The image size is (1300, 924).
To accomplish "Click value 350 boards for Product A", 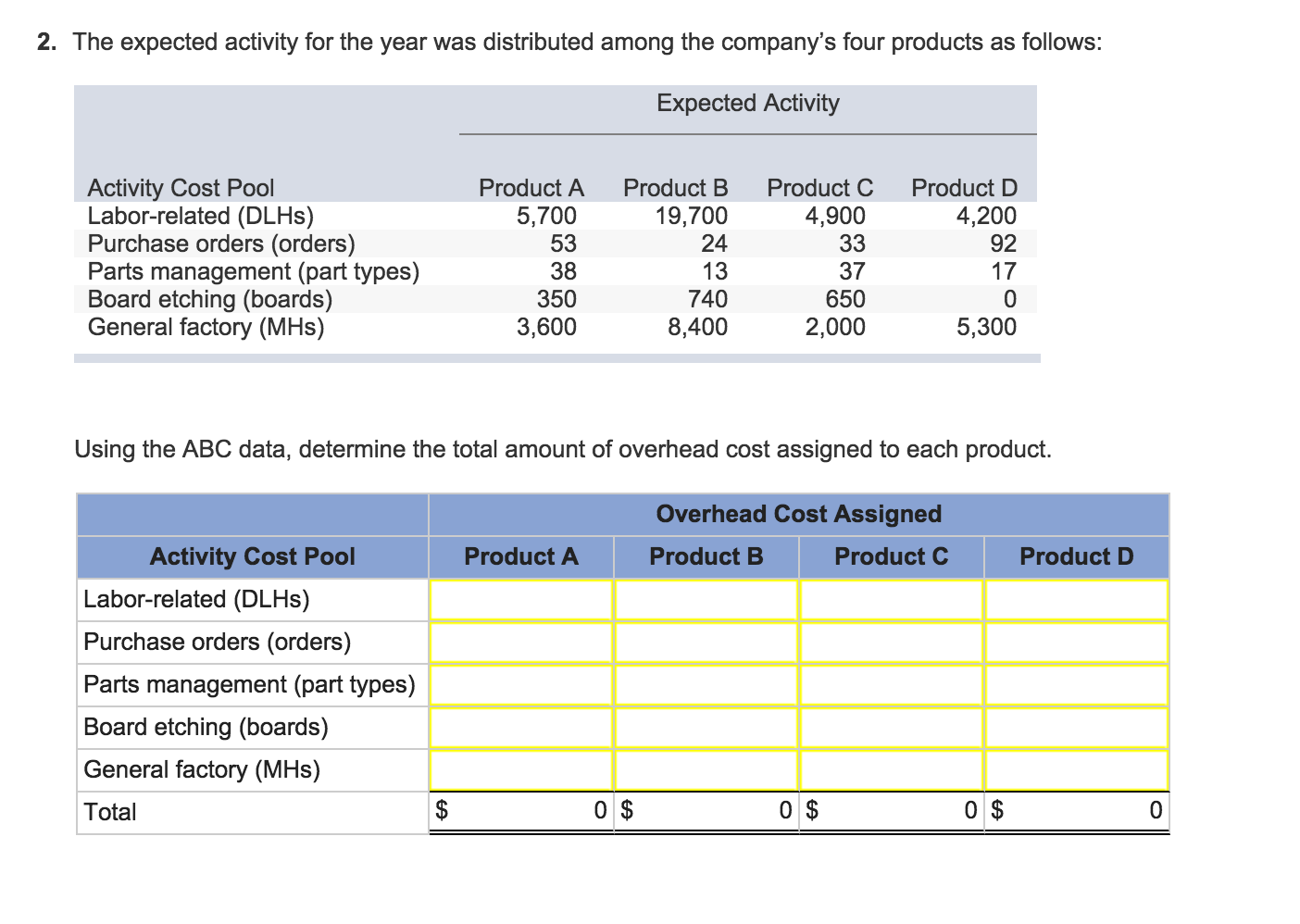I will (556, 299).
